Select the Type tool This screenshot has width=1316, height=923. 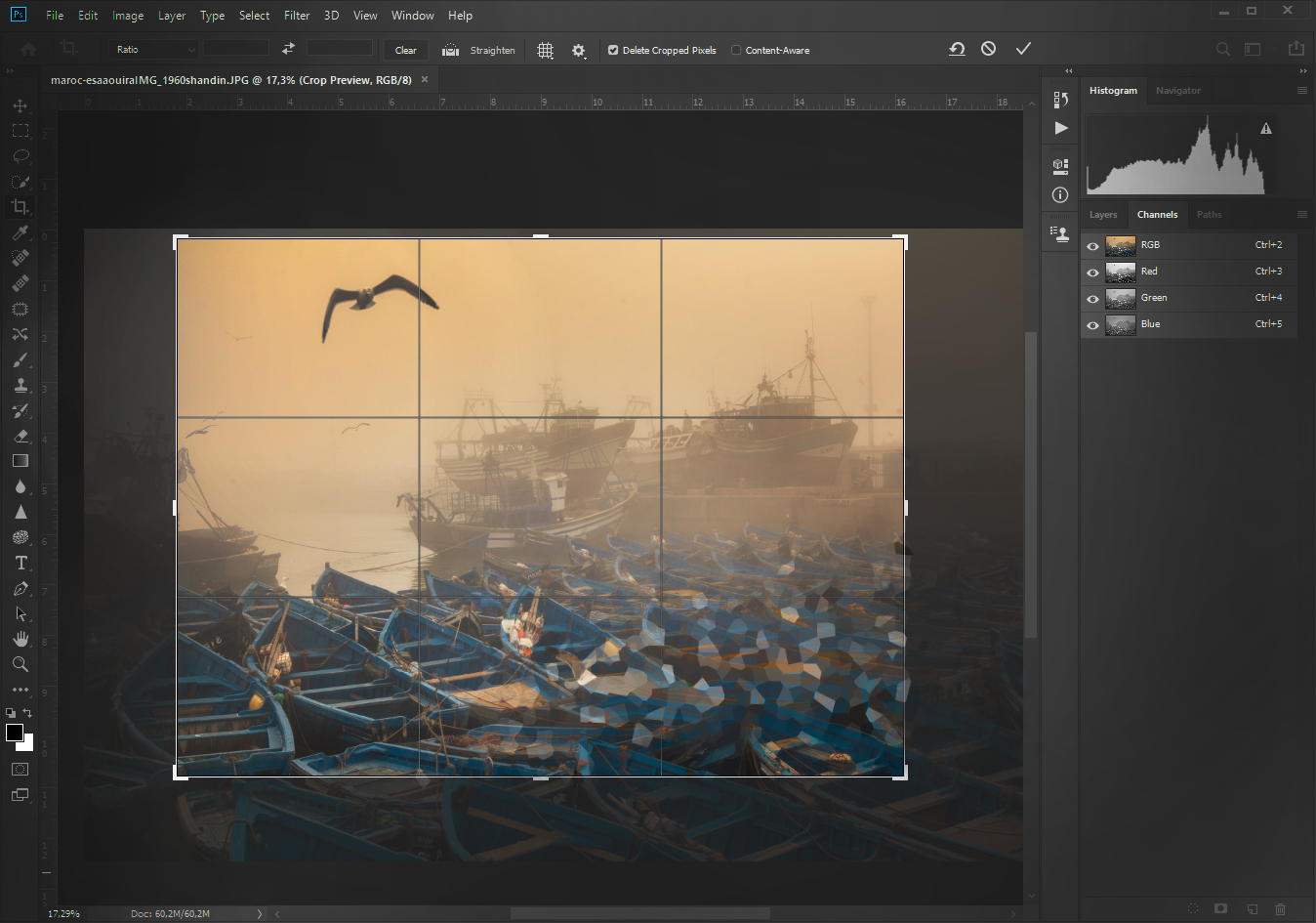click(x=21, y=563)
